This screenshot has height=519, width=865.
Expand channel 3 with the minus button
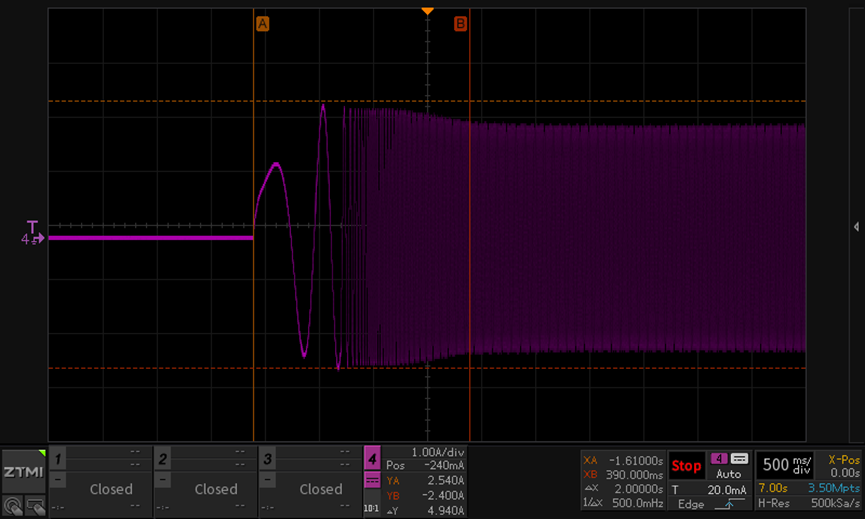point(267,479)
